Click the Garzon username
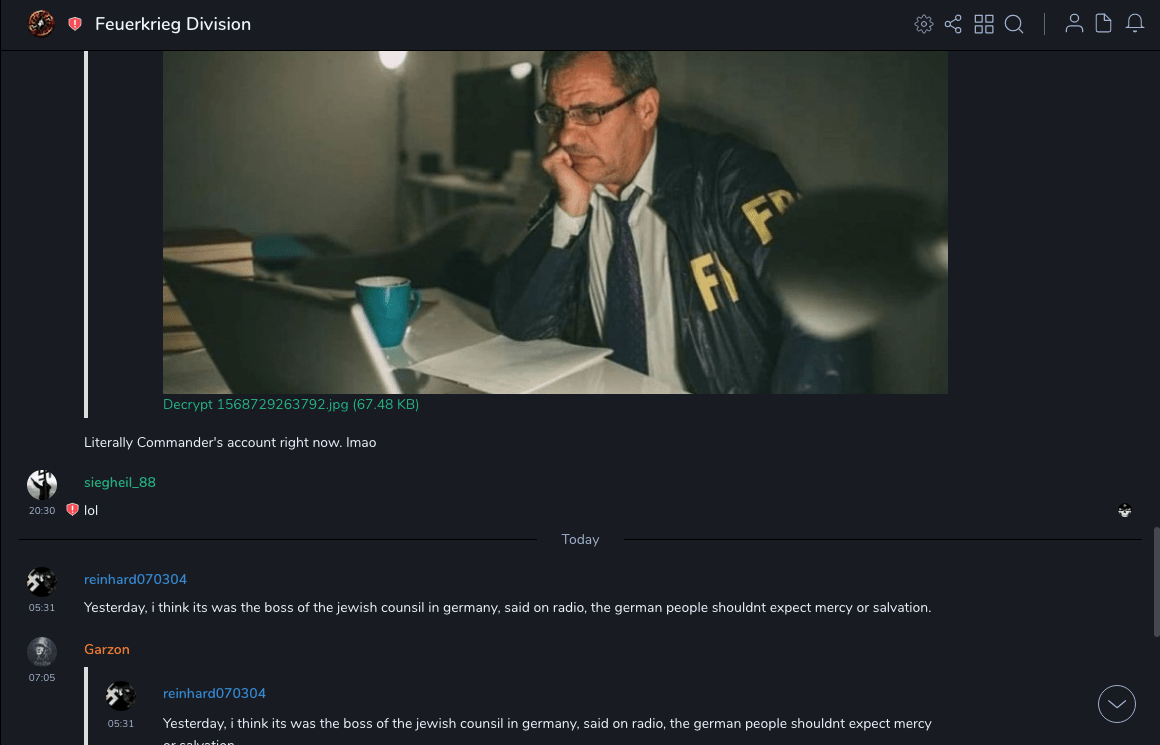This screenshot has height=745, width=1160. (x=107, y=650)
